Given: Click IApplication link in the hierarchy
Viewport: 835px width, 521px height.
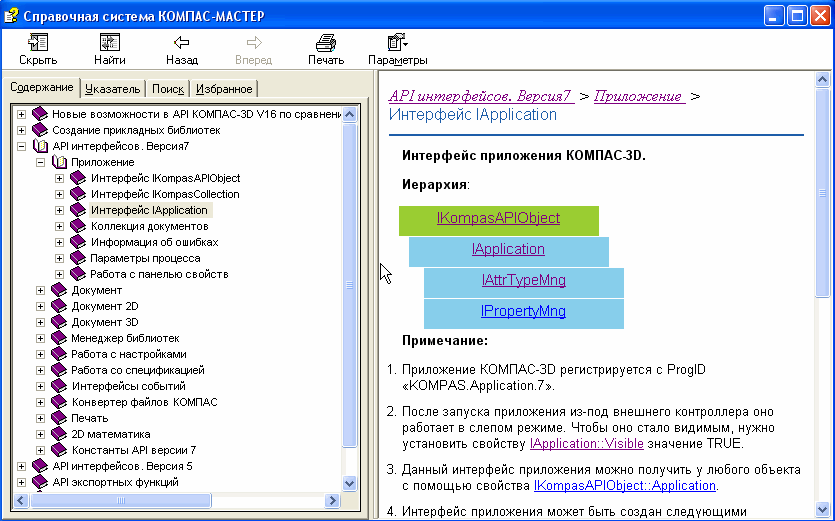Looking at the screenshot, I should pyautogui.click(x=508, y=249).
